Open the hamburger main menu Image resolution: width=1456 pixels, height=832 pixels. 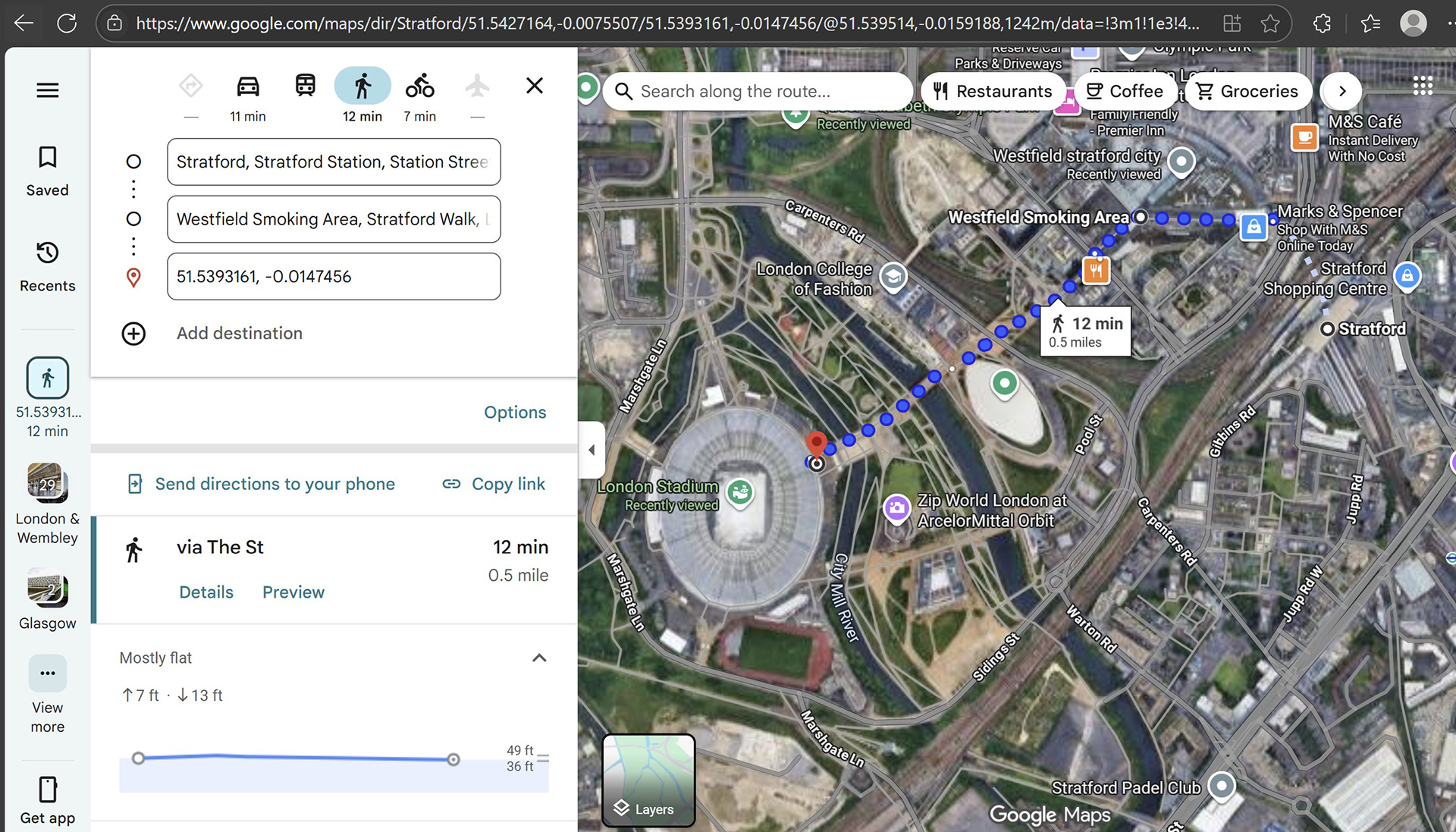pos(47,90)
